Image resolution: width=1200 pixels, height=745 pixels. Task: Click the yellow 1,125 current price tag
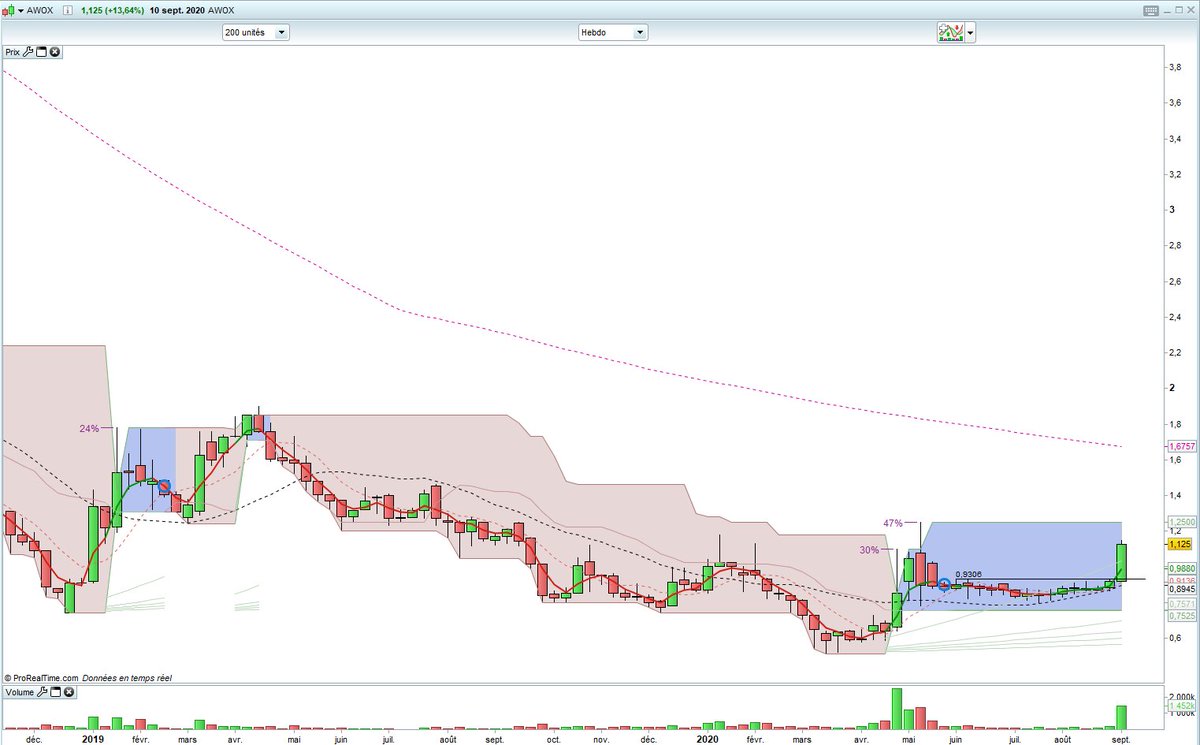coord(1178,544)
